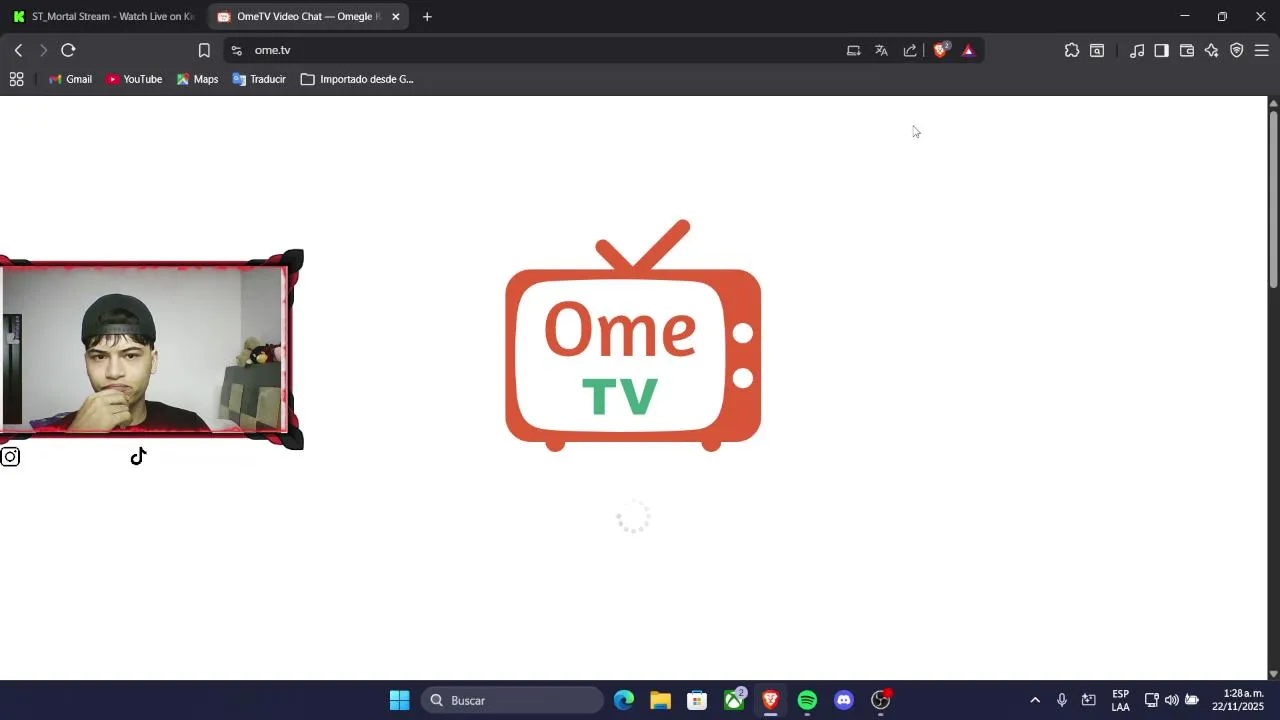1280x720 pixels.
Task: Open the browser hamburger menu
Action: pos(1262,50)
